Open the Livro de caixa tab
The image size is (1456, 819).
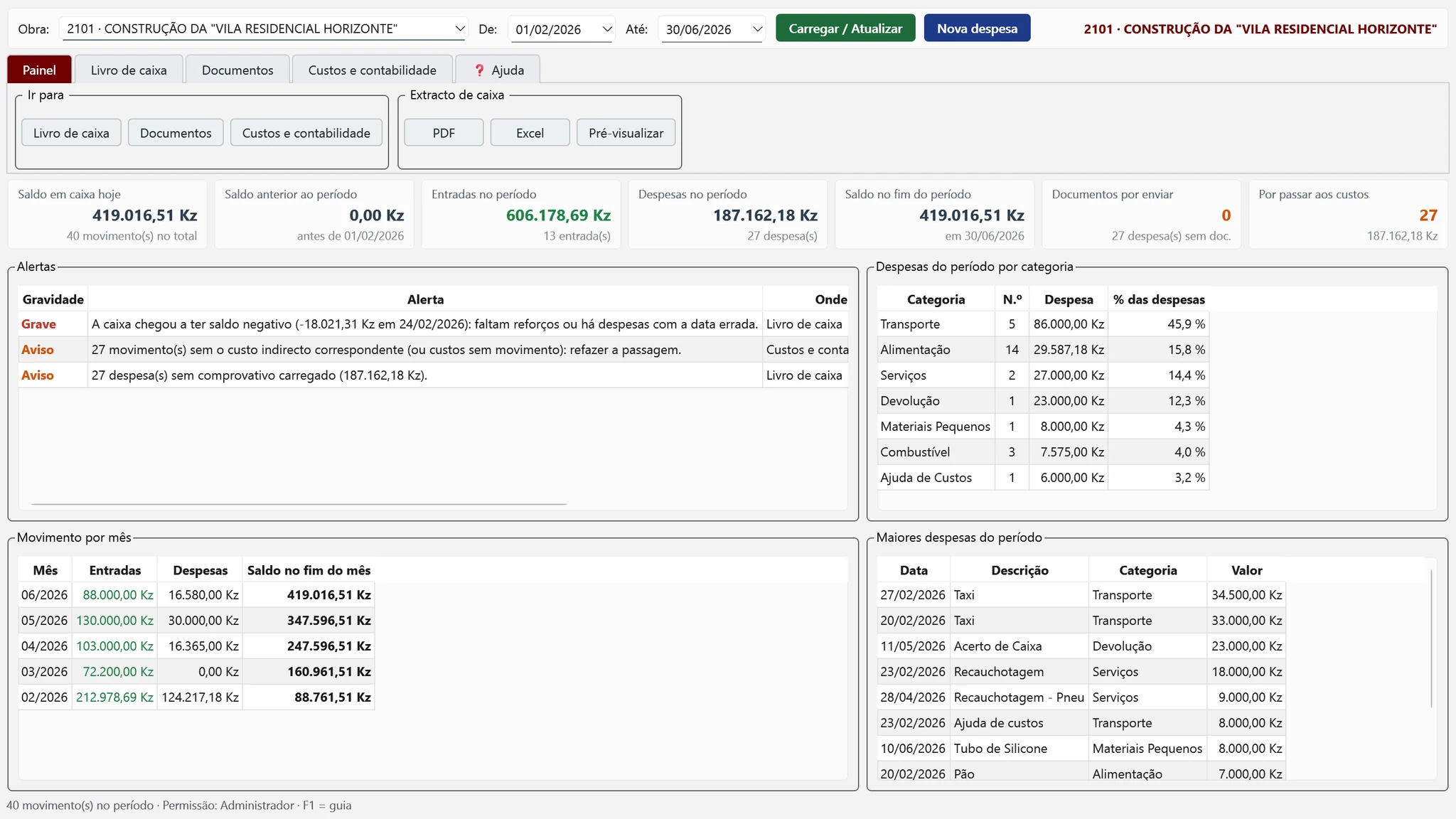point(129,70)
